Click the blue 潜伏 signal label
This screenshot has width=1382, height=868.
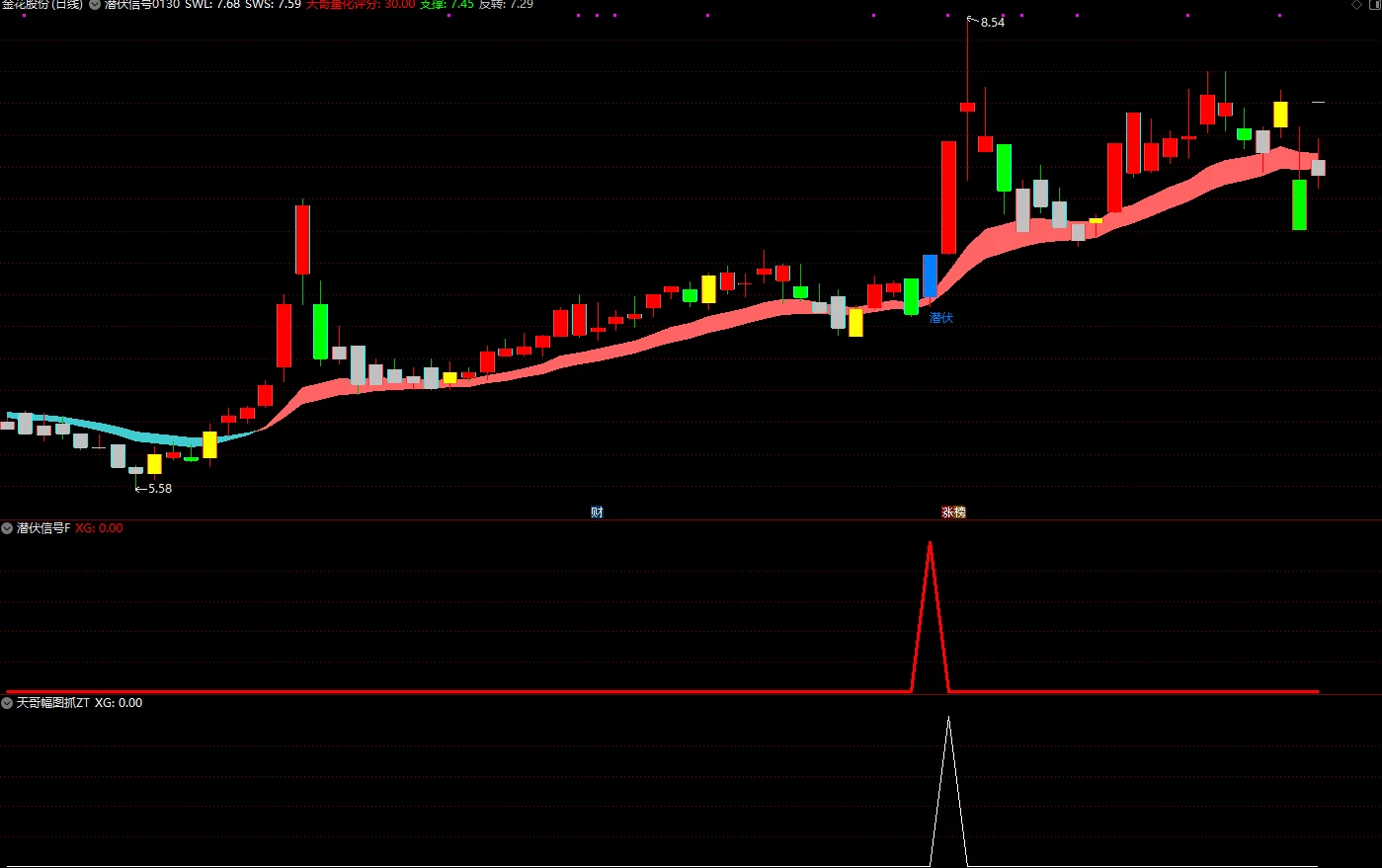pyautogui.click(x=941, y=318)
